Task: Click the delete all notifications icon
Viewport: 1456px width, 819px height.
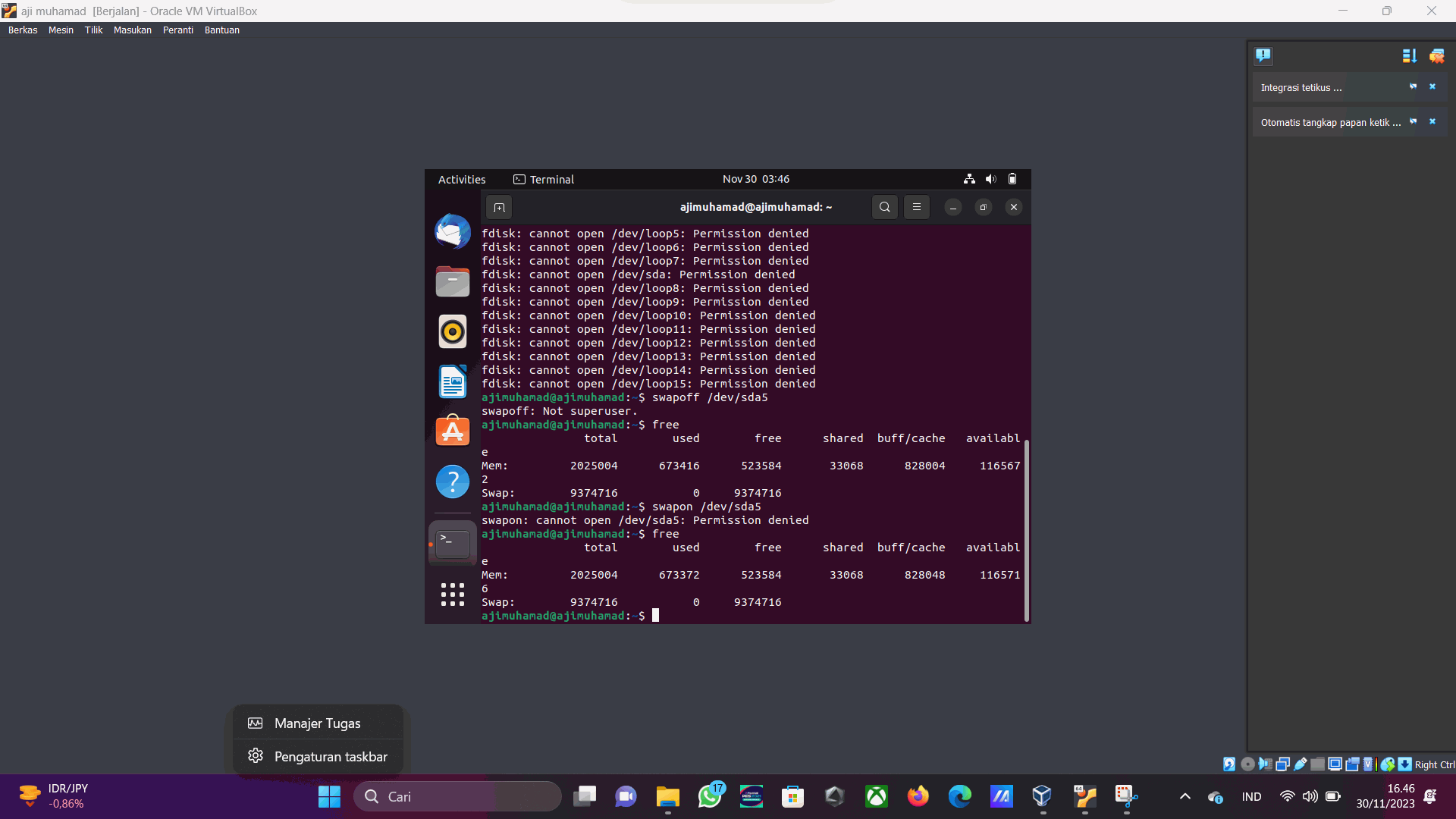Action: (1436, 55)
